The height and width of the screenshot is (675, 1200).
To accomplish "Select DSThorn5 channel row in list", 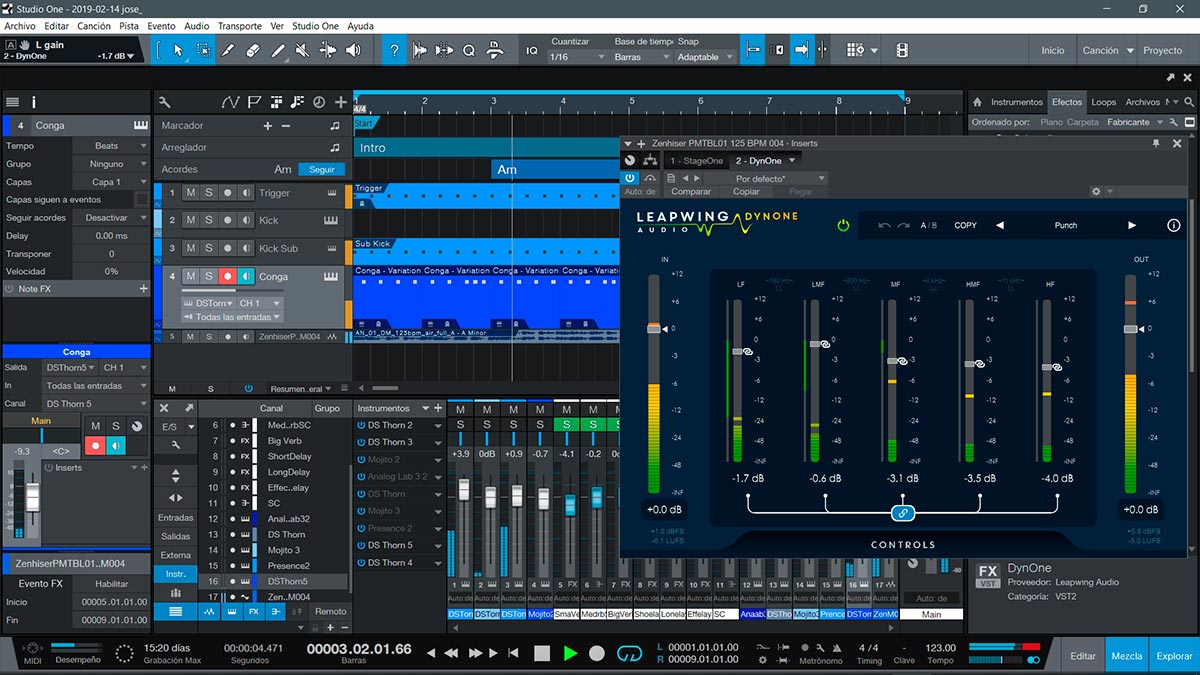I will click(x=275, y=581).
